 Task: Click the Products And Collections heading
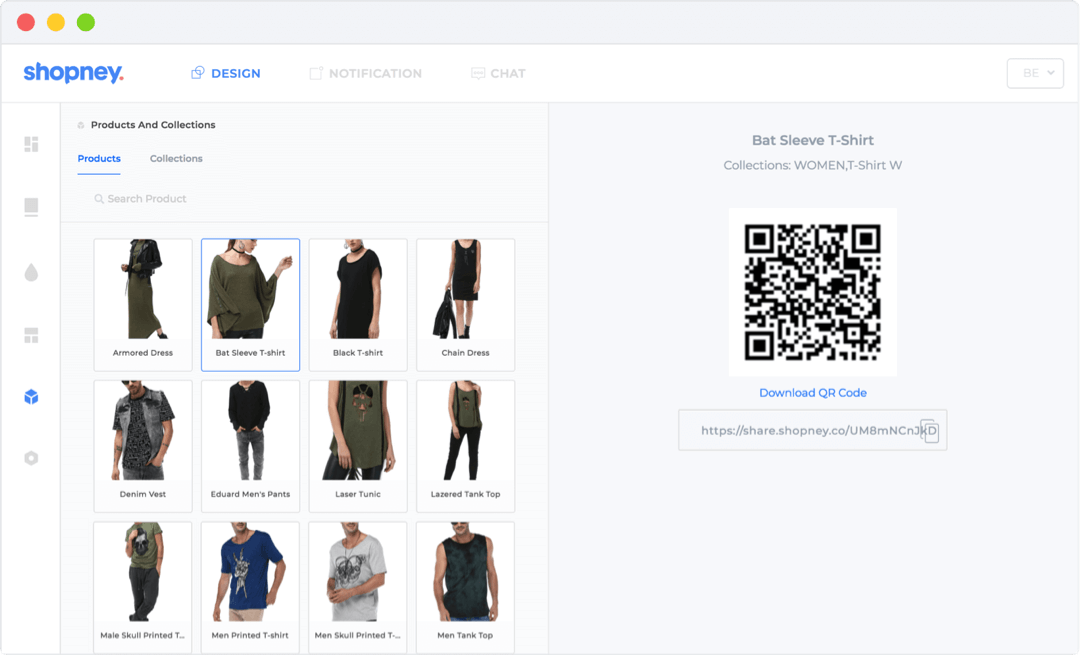tap(153, 125)
